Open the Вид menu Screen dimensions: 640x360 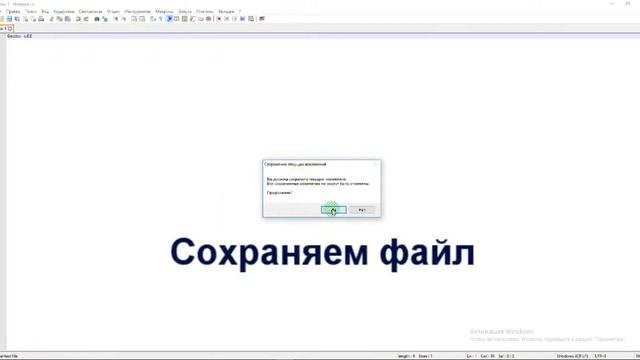(45, 11)
